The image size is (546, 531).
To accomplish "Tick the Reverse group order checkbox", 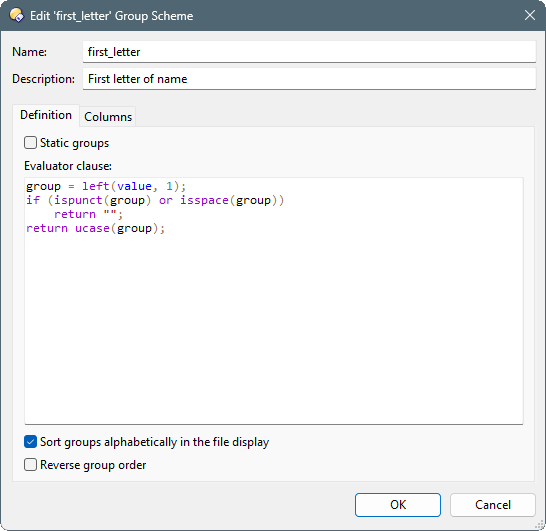I will click(x=30, y=465).
